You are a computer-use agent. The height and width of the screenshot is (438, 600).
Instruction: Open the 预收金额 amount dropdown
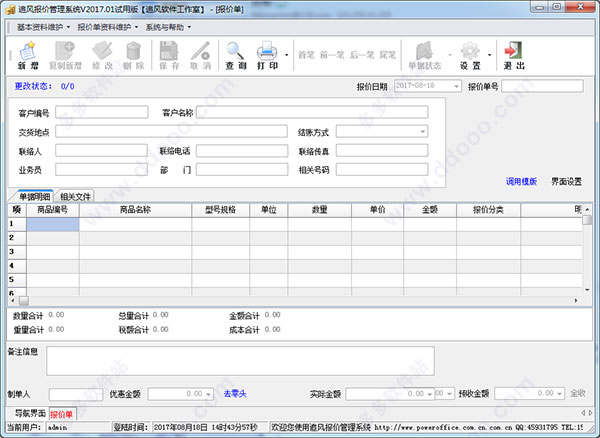pos(560,394)
